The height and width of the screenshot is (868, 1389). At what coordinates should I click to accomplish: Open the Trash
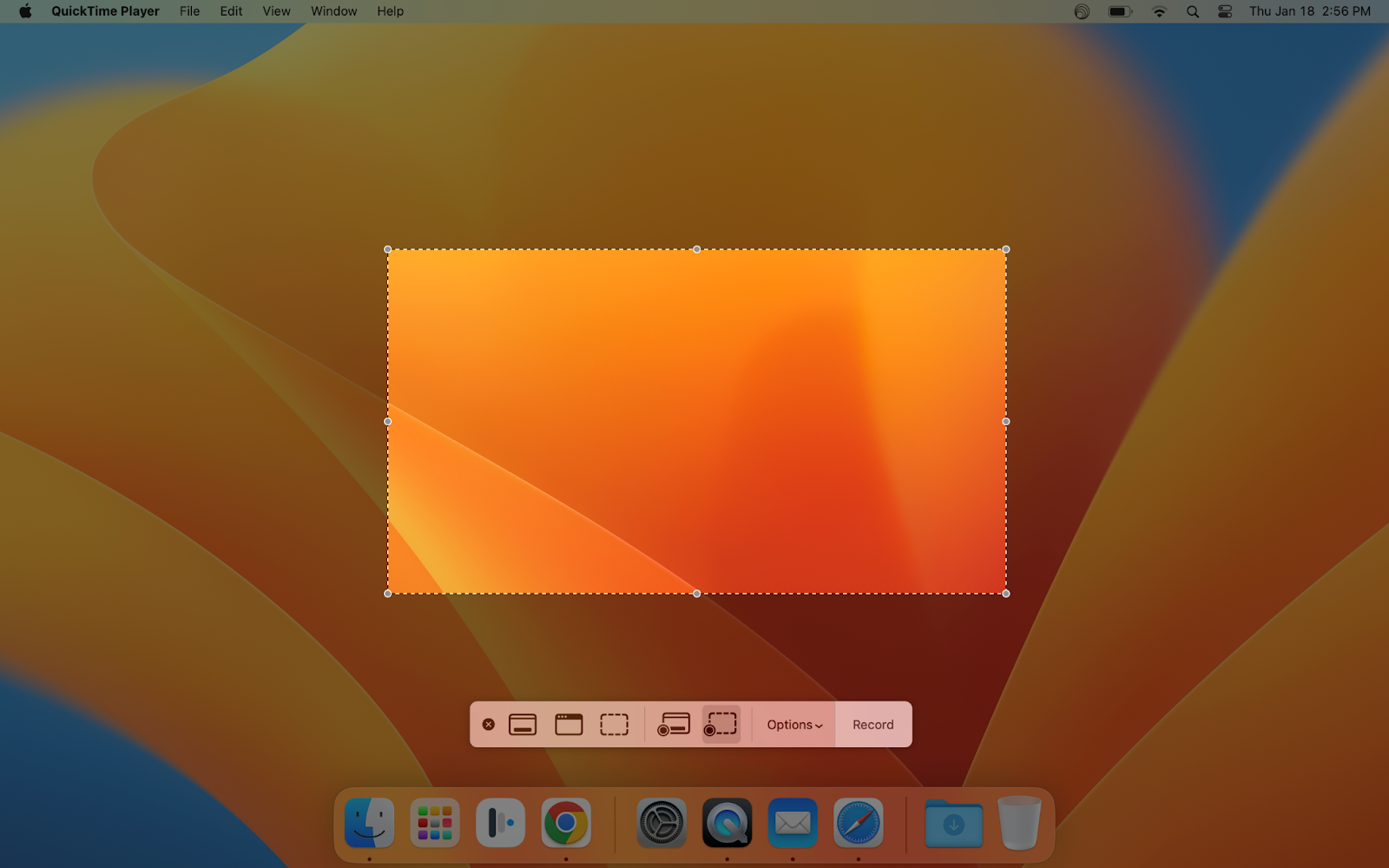click(1019, 823)
